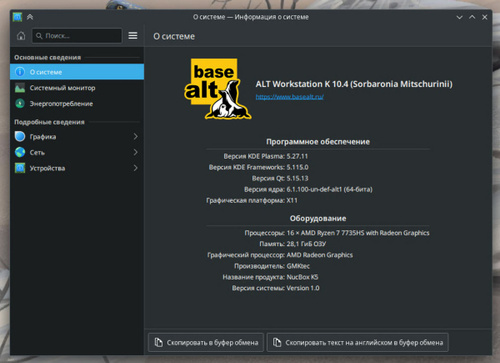Click Скопировать текст на английском в буфер обмена

pyautogui.click(x=358, y=342)
